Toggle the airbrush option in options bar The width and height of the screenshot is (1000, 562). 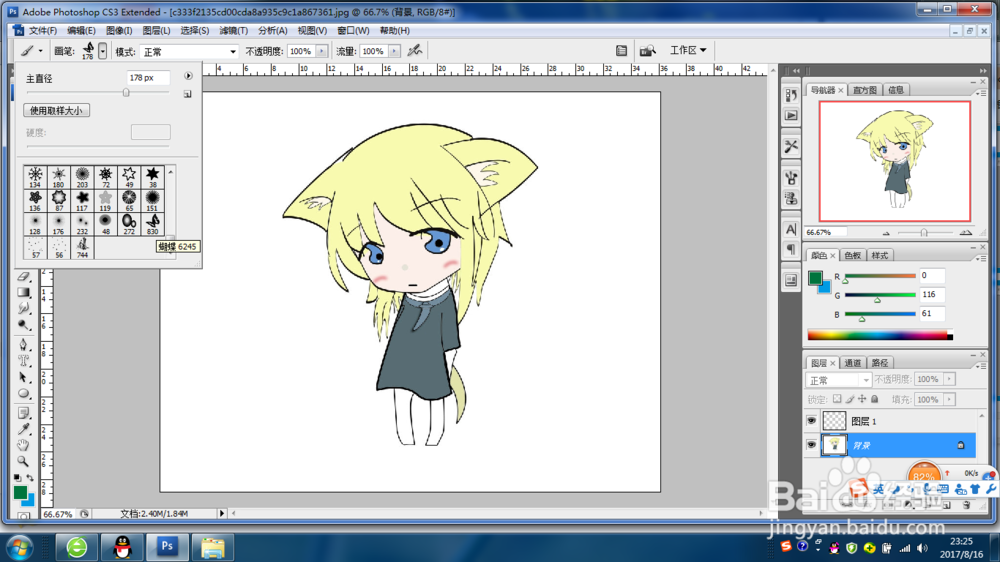[x=415, y=50]
